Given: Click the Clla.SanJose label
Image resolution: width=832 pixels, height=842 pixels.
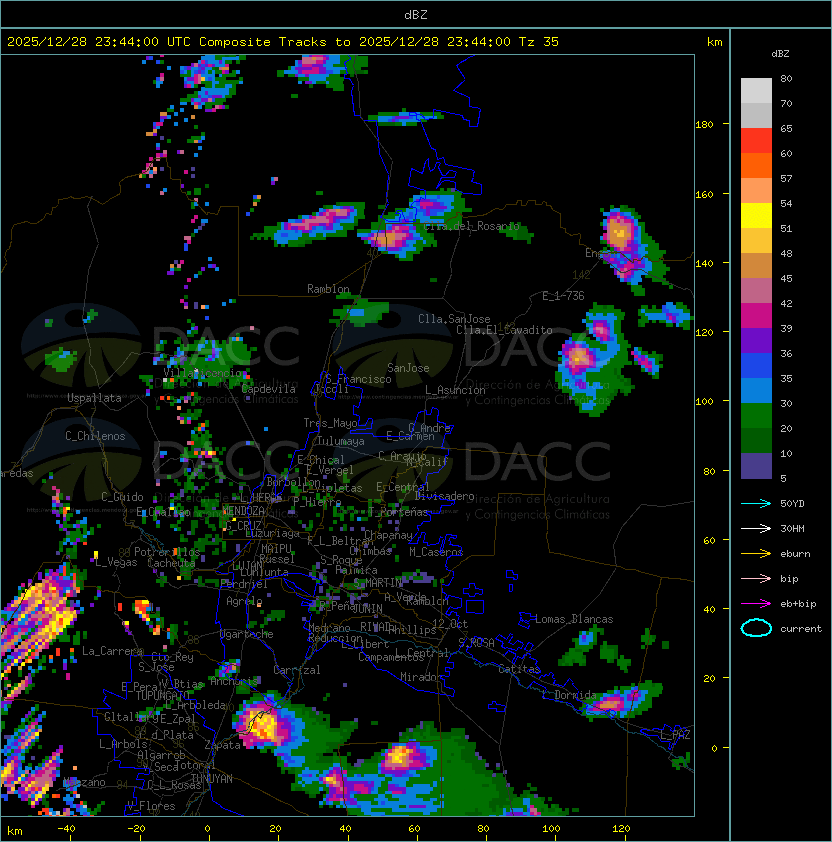Looking at the screenshot, I should click(x=454, y=319).
